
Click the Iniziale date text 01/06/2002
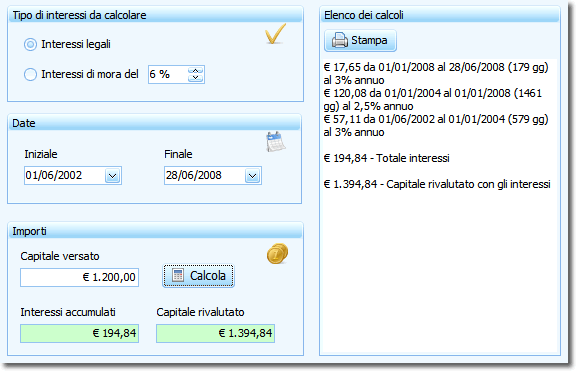tap(54, 175)
